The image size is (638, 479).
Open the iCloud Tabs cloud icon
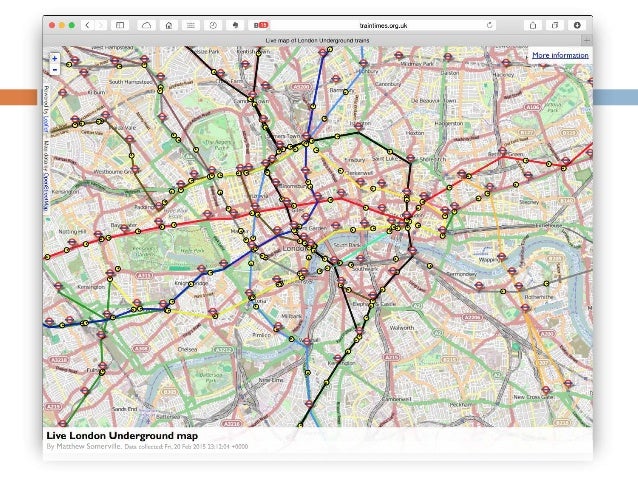click(x=146, y=25)
